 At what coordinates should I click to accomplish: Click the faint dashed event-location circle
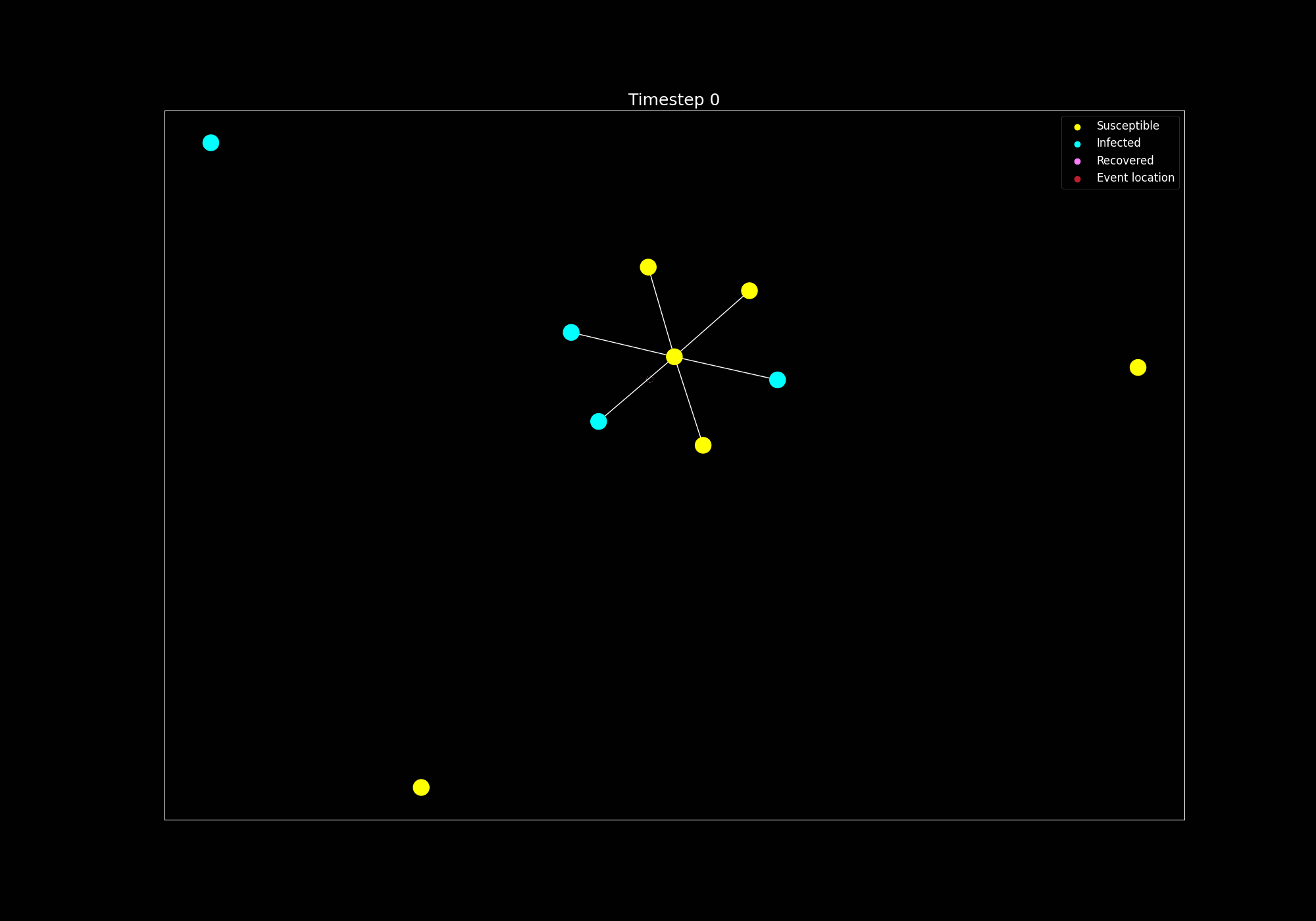click(x=649, y=379)
